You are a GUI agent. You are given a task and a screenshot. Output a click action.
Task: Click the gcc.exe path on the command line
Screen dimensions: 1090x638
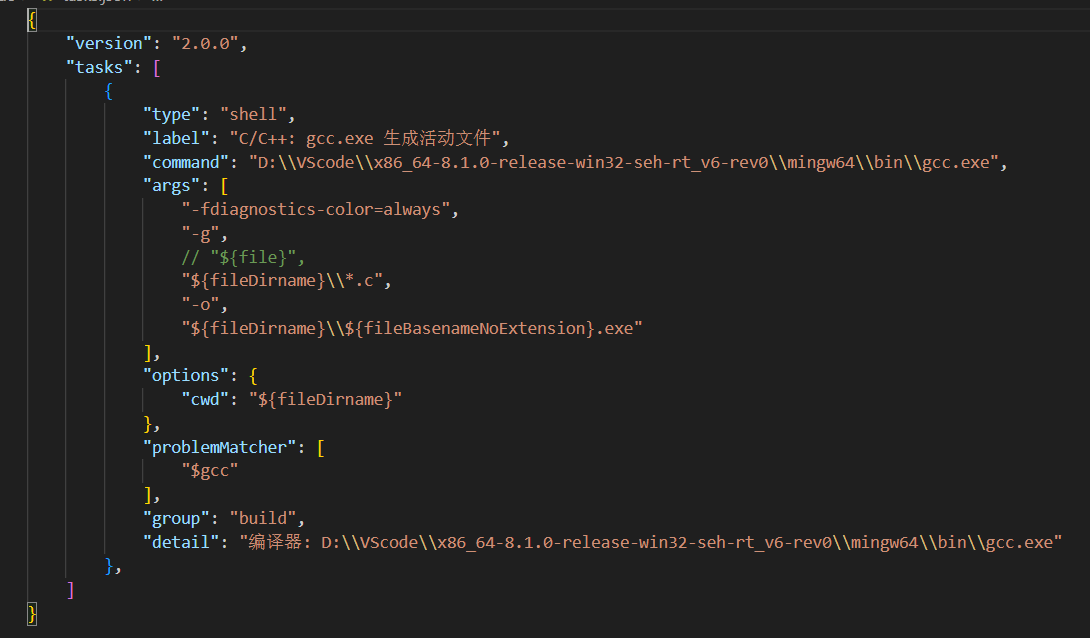click(x=624, y=162)
